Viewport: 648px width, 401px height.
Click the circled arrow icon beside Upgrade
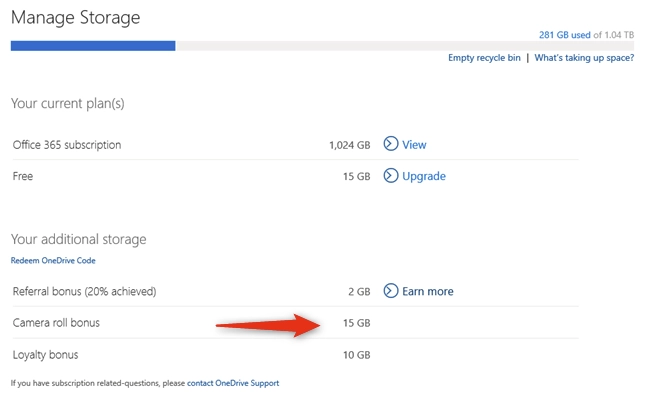pos(391,176)
